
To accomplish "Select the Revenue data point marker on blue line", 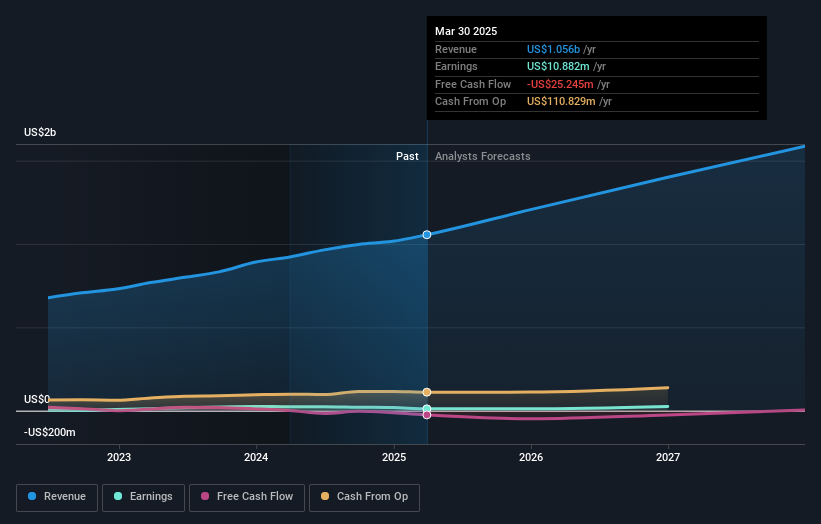I will point(427,235).
